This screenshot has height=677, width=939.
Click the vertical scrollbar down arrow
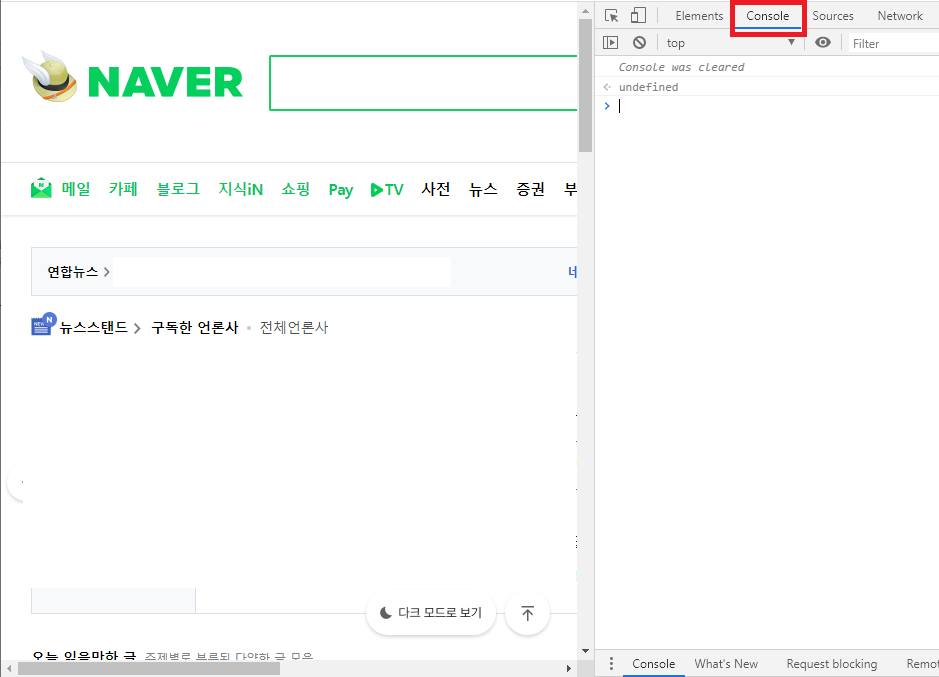pyautogui.click(x=585, y=651)
